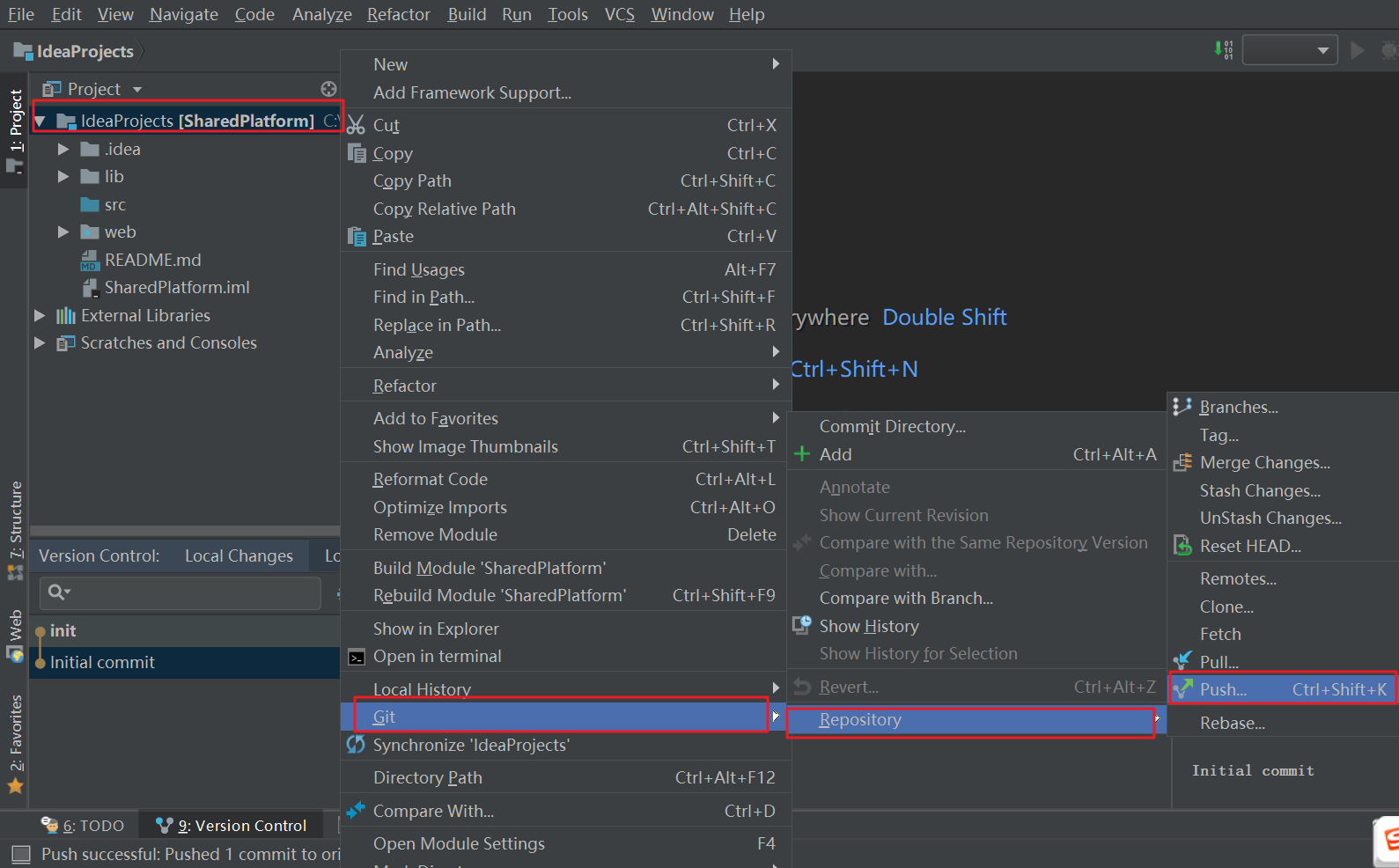Select the src folder
Viewport: 1399px width, 868px height.
pos(114,205)
